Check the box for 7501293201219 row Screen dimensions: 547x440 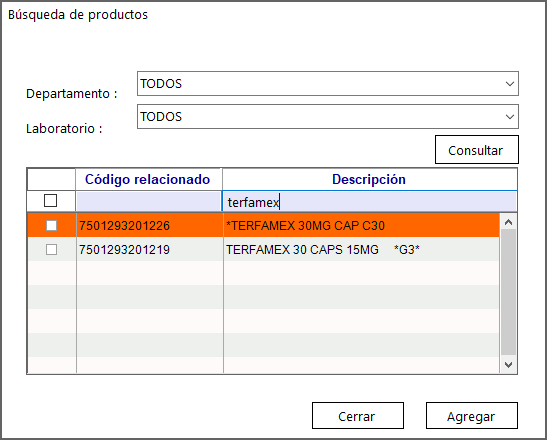point(52,249)
